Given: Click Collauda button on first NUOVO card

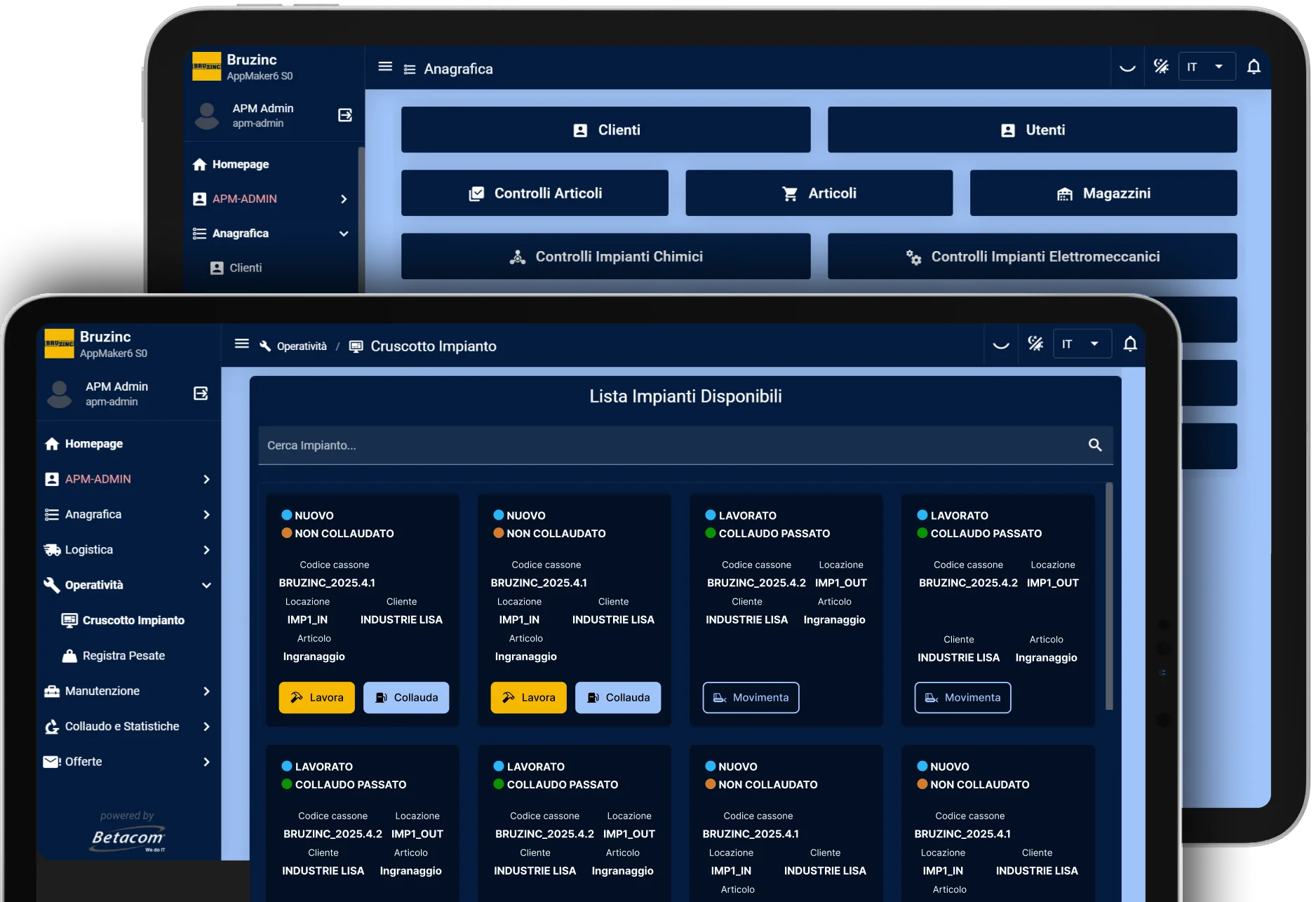Looking at the screenshot, I should click(406, 698).
